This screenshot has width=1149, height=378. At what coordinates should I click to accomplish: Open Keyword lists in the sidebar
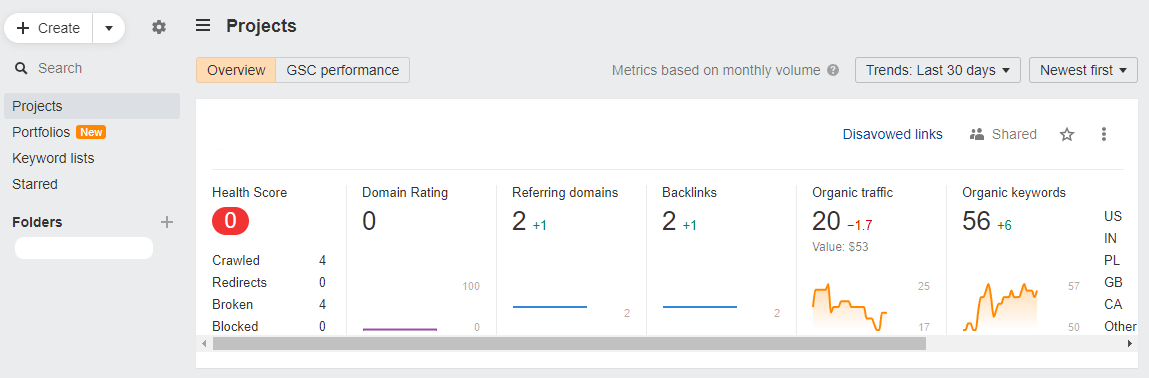point(53,158)
